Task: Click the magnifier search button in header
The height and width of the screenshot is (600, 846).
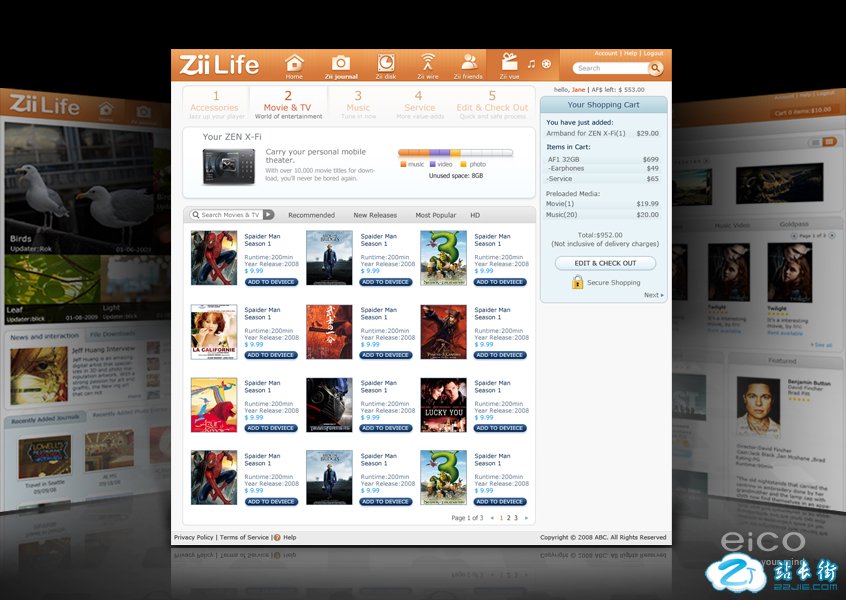Action: coord(655,68)
